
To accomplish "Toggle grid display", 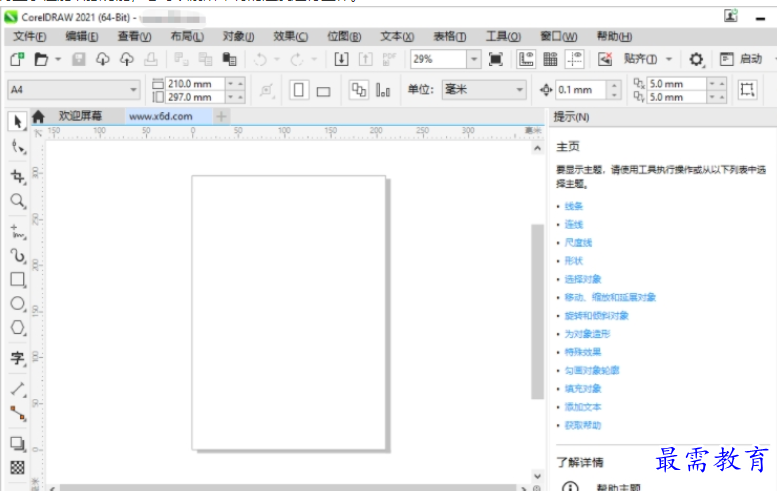I will coord(550,59).
